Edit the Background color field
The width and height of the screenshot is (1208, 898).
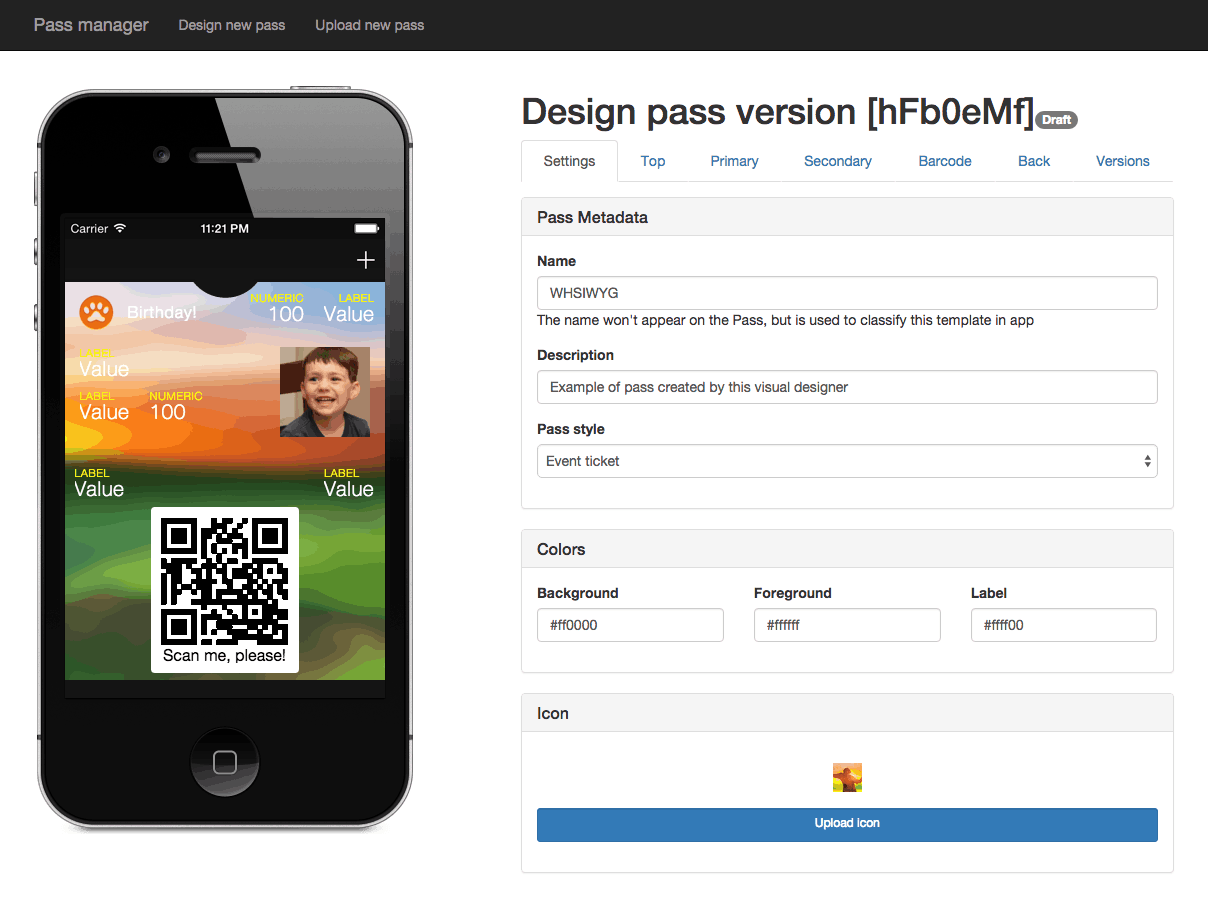[x=630, y=625]
